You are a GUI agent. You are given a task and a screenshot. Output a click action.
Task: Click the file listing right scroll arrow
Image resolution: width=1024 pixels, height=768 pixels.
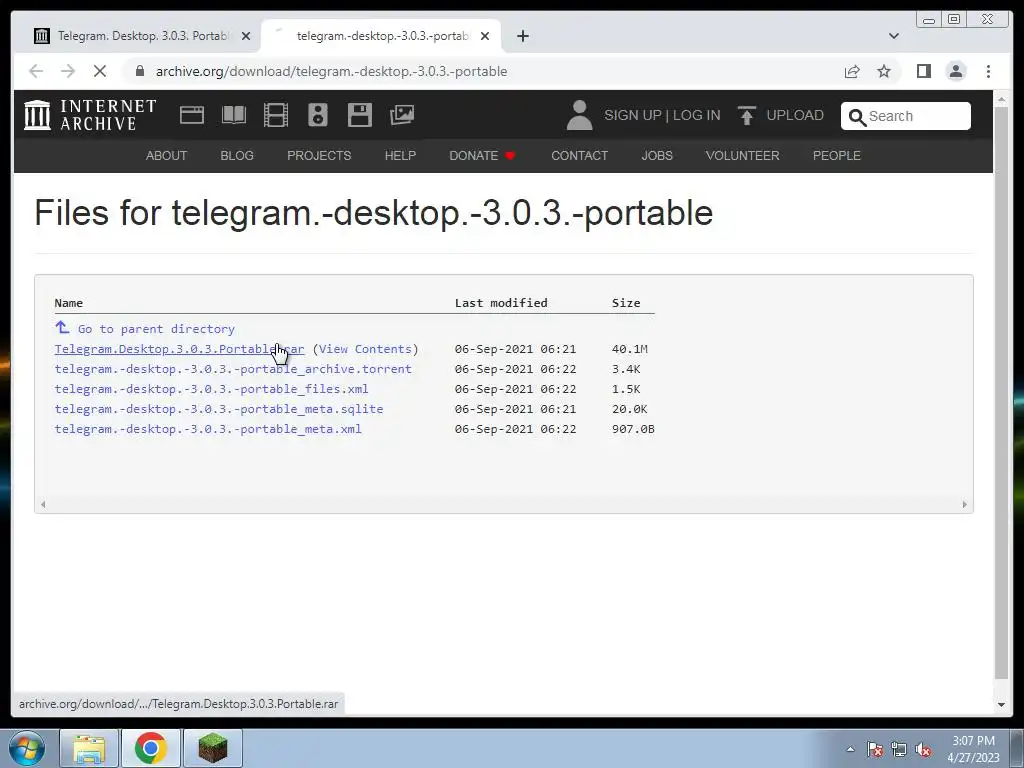[x=965, y=504]
